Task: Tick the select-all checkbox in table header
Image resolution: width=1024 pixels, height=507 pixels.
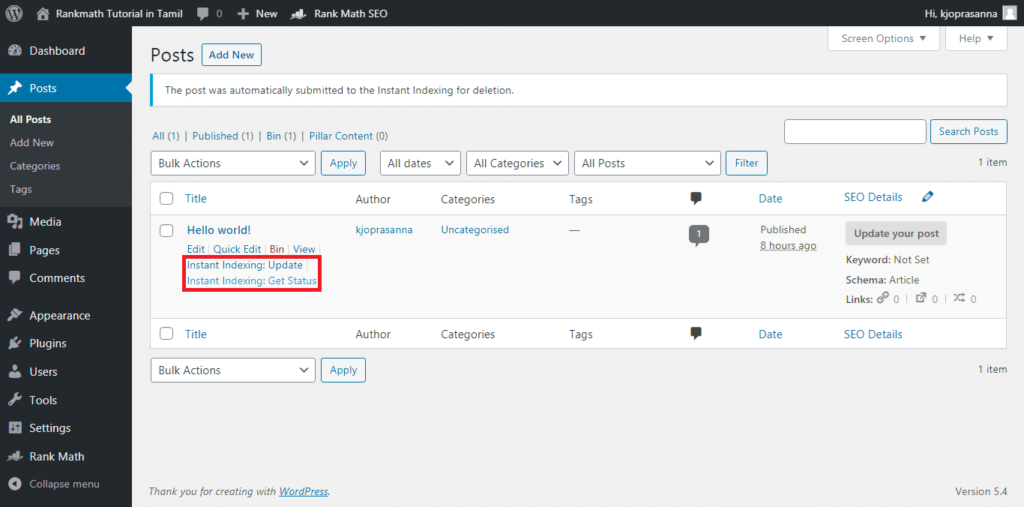Action: pyautogui.click(x=167, y=199)
